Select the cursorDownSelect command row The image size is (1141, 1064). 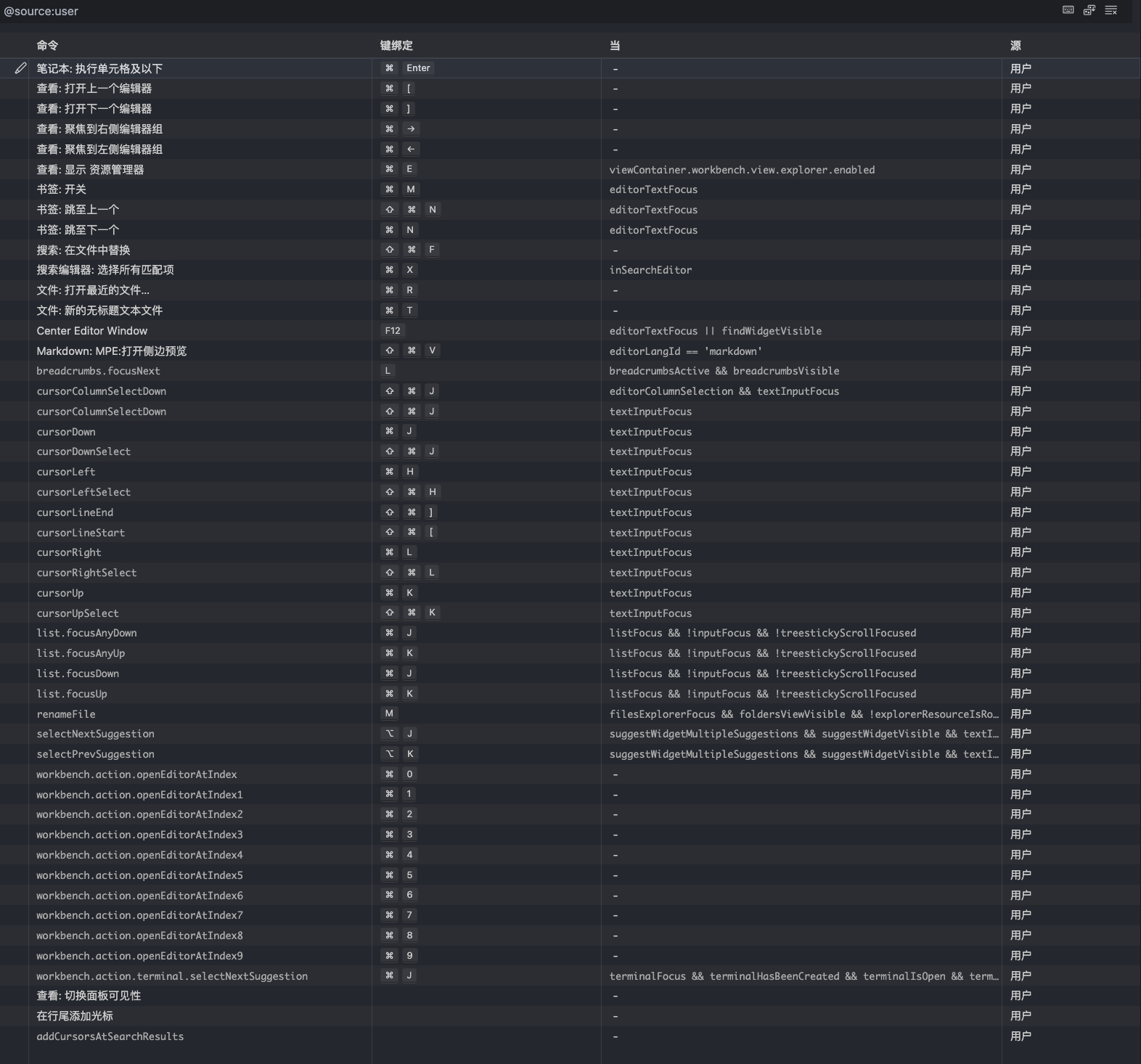[570, 451]
